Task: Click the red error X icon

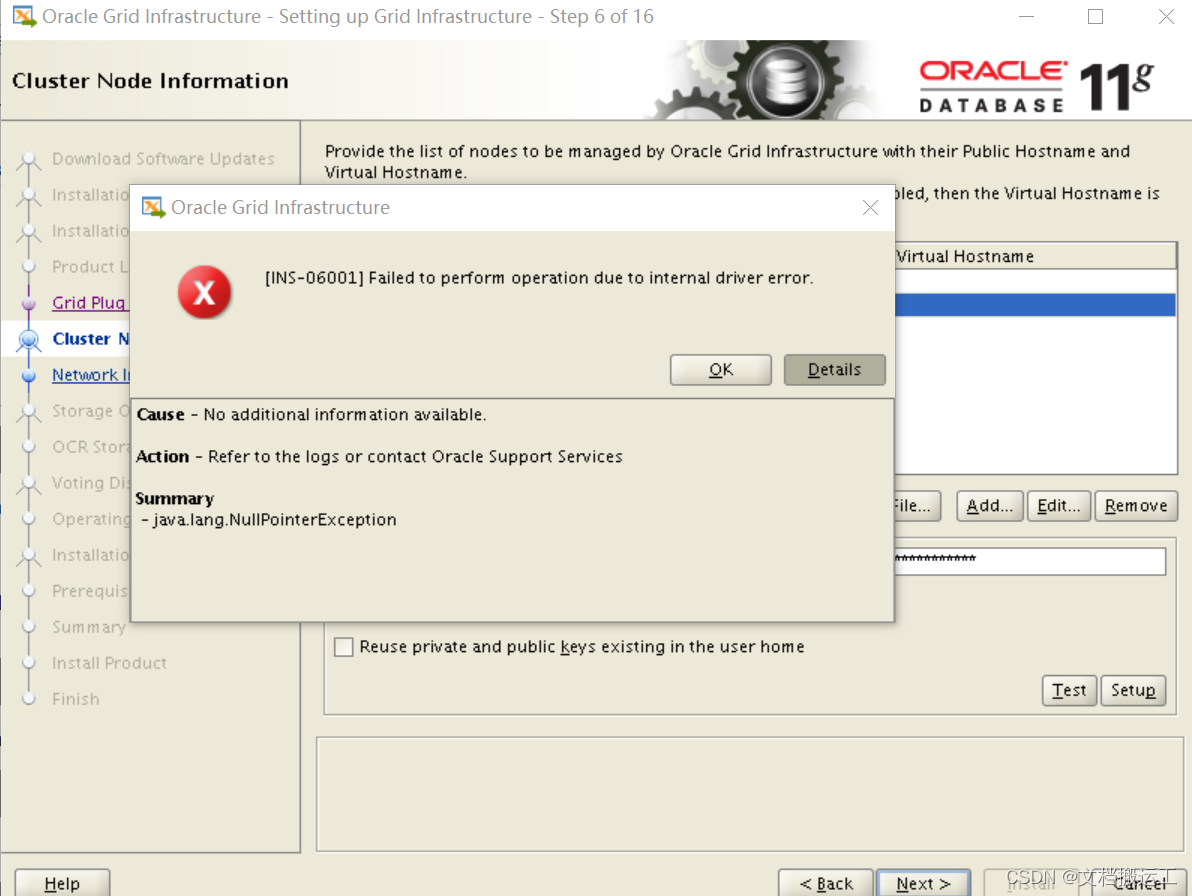Action: point(204,292)
